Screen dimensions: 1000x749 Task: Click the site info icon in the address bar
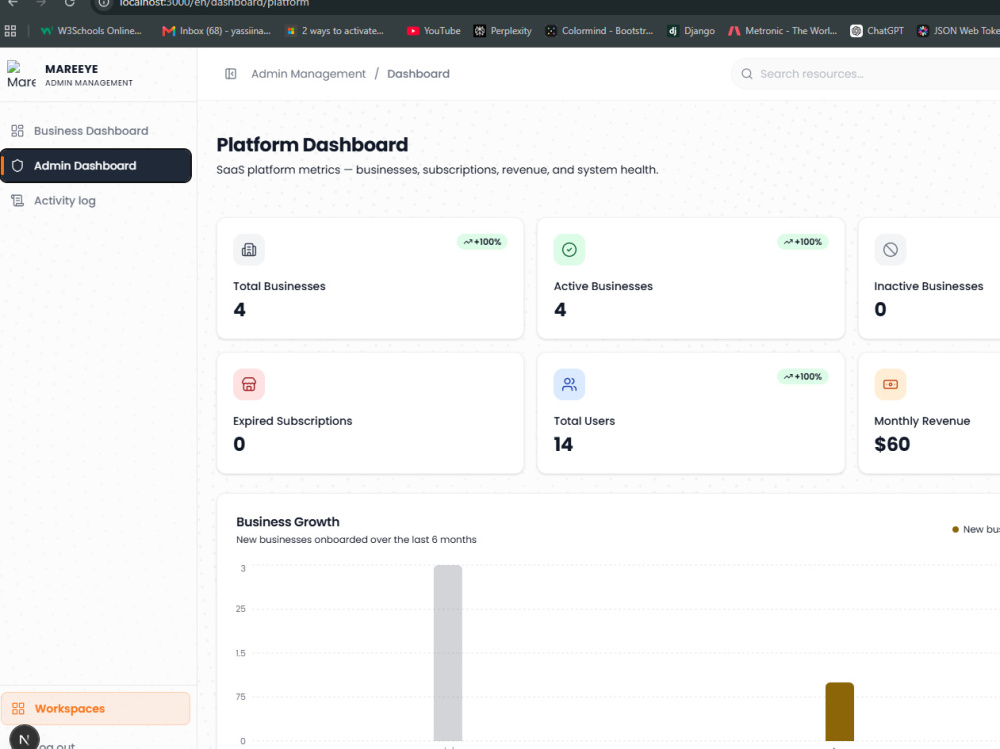[x=104, y=3]
